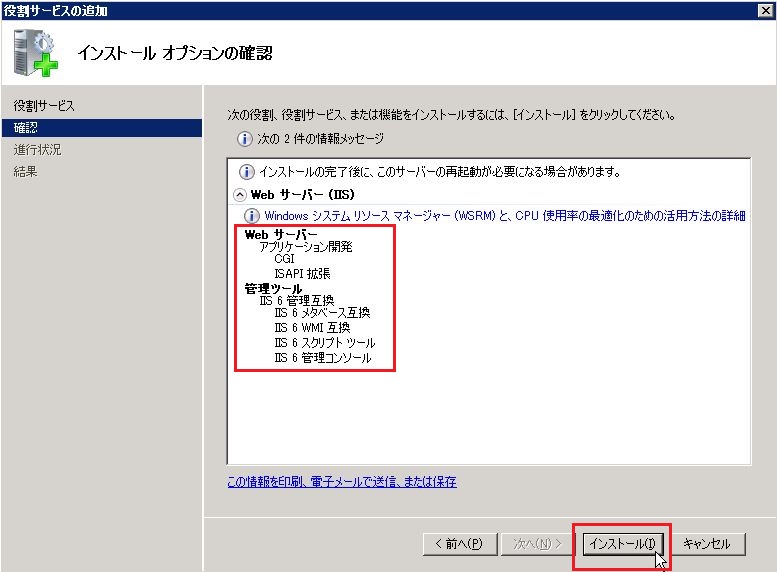Click the IIS 6 スクリプト ツール entry
This screenshot has height=572, width=777.
pyautogui.click(x=325, y=343)
